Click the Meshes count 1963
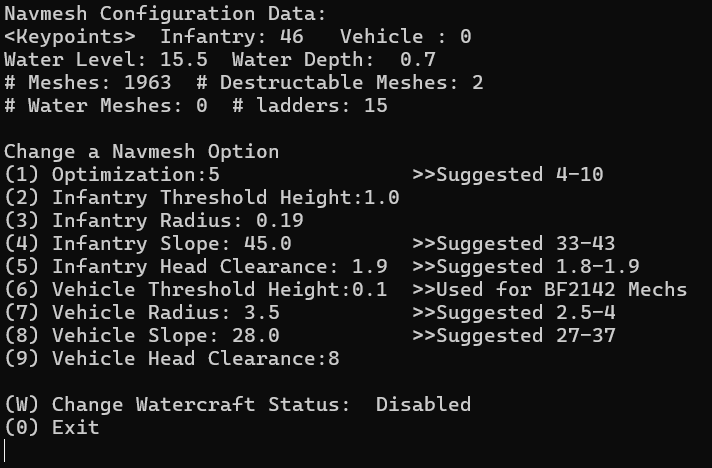 (147, 83)
